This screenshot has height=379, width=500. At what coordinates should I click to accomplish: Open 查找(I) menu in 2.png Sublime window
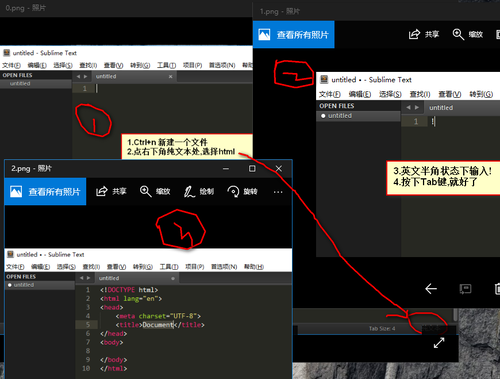click(x=91, y=267)
